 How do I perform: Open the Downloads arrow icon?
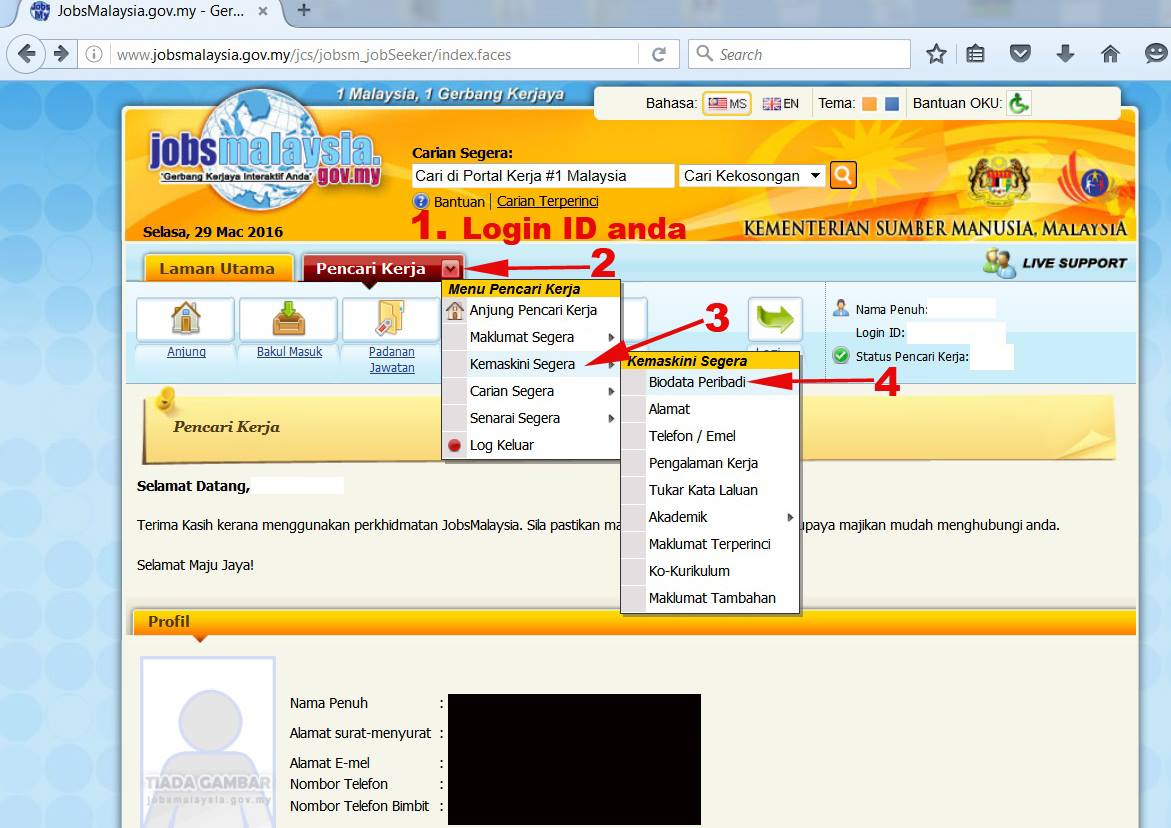pos(1066,54)
